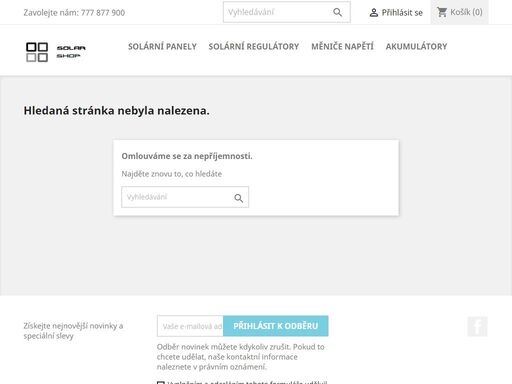The image size is (512, 384).
Task: Click the Hledaná stránka nebyla nalezena heading
Action: click(116, 111)
